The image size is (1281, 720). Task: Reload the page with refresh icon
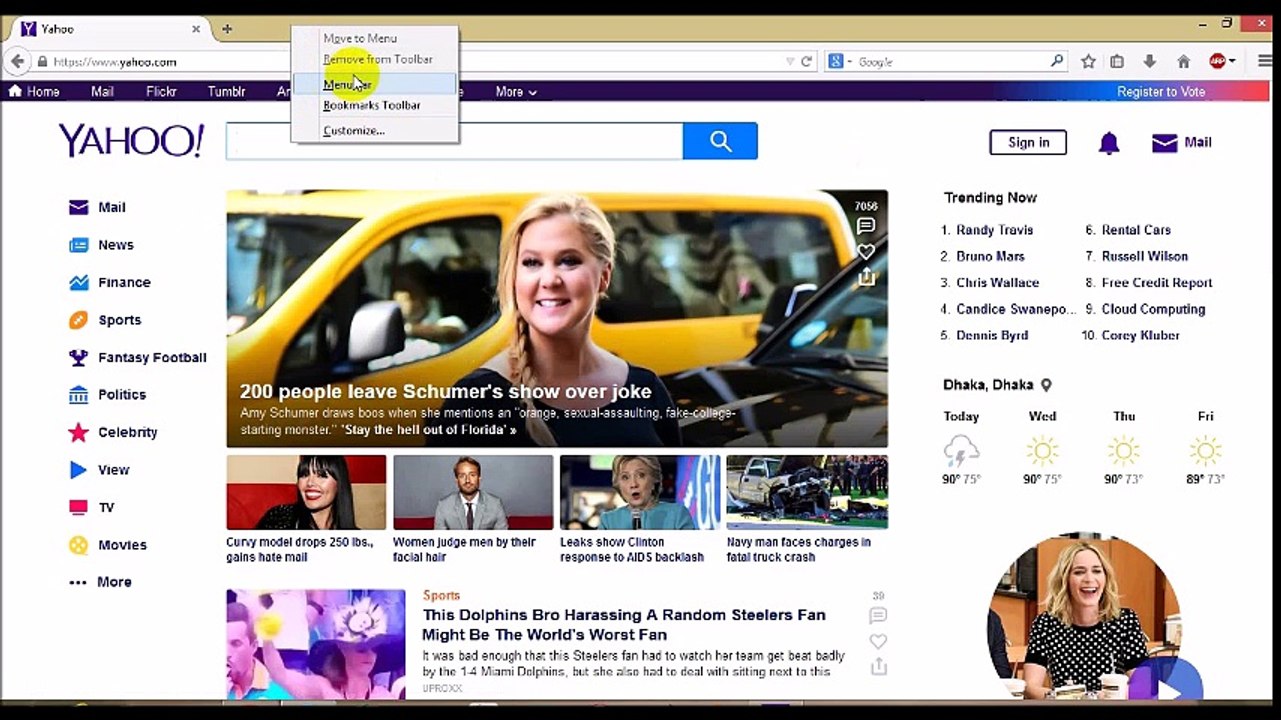pos(806,62)
